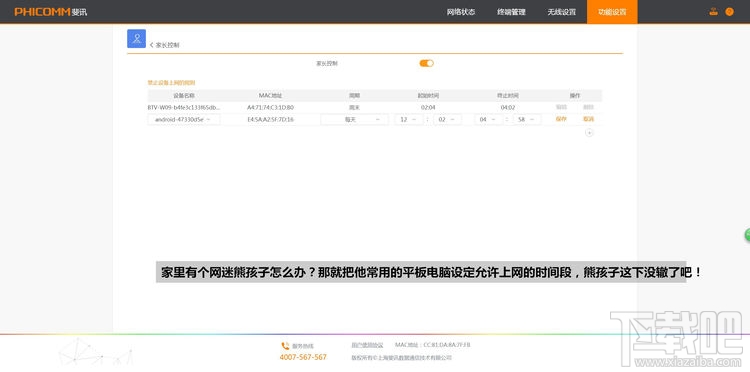Screen dimensions: 750x372
Task: Click the copyright notice in the footer
Action: pos(402,358)
